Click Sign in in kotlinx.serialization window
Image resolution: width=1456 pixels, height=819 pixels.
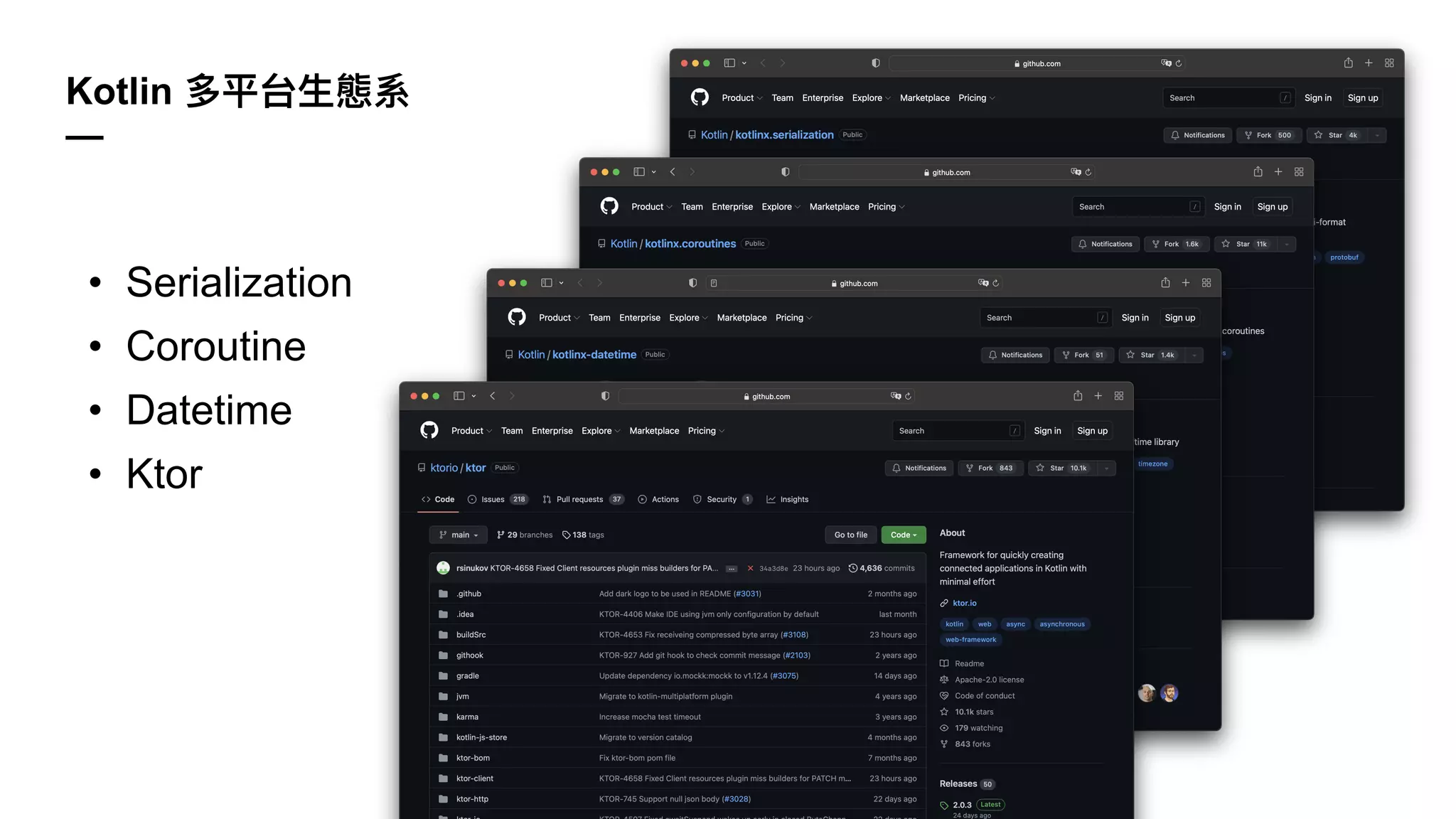click(x=1317, y=98)
